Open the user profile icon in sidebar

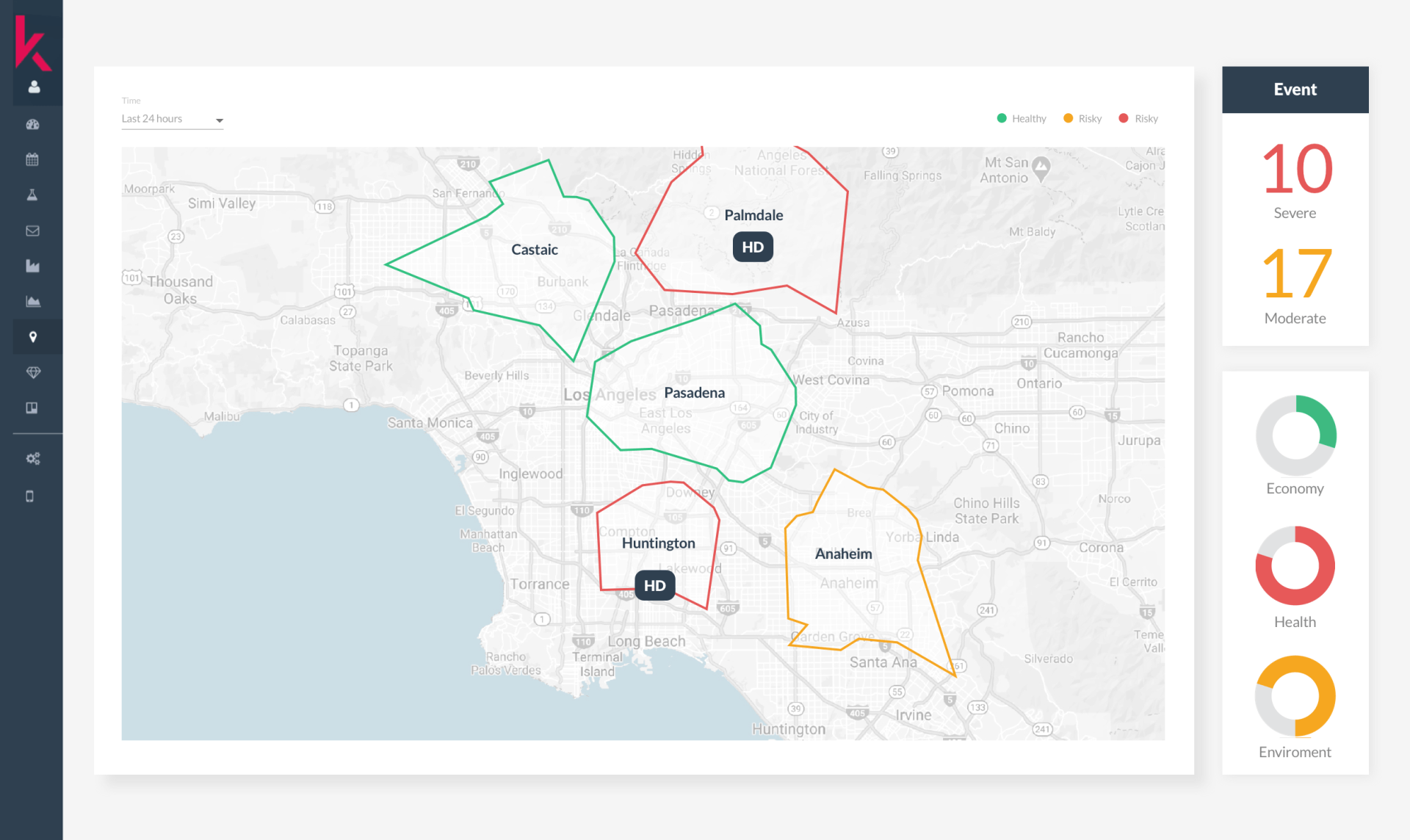pyautogui.click(x=34, y=87)
